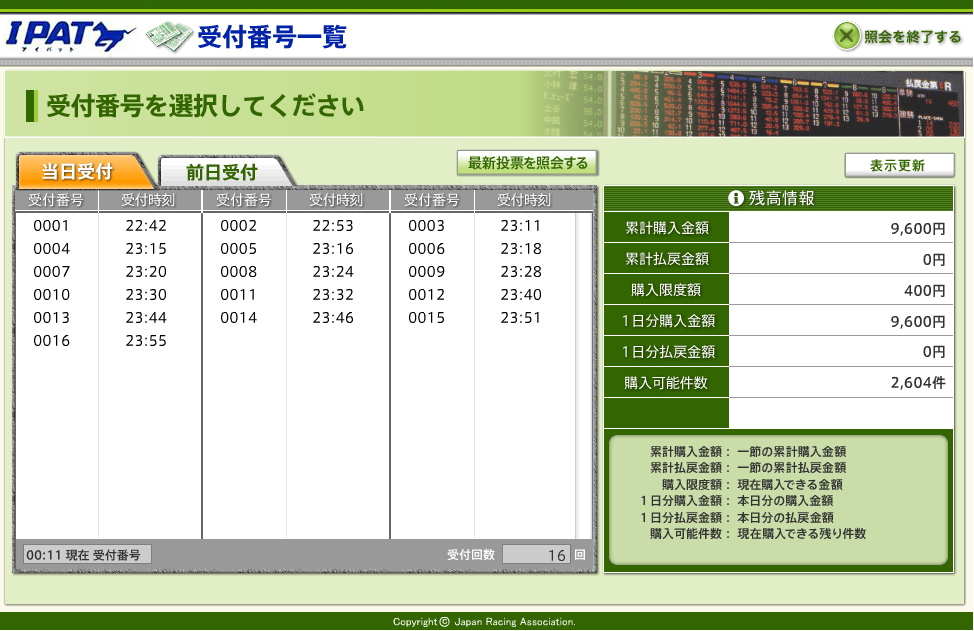
Task: Select receipt number 0012
Action: pyautogui.click(x=427, y=295)
